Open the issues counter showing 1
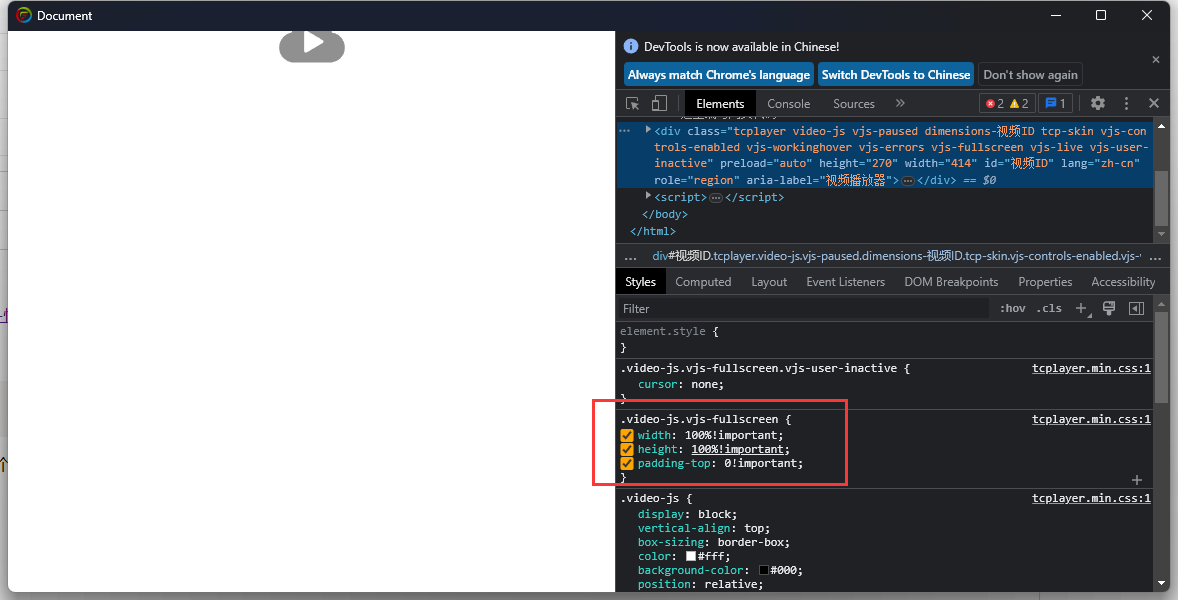Image resolution: width=1178 pixels, height=600 pixels. tap(1056, 104)
